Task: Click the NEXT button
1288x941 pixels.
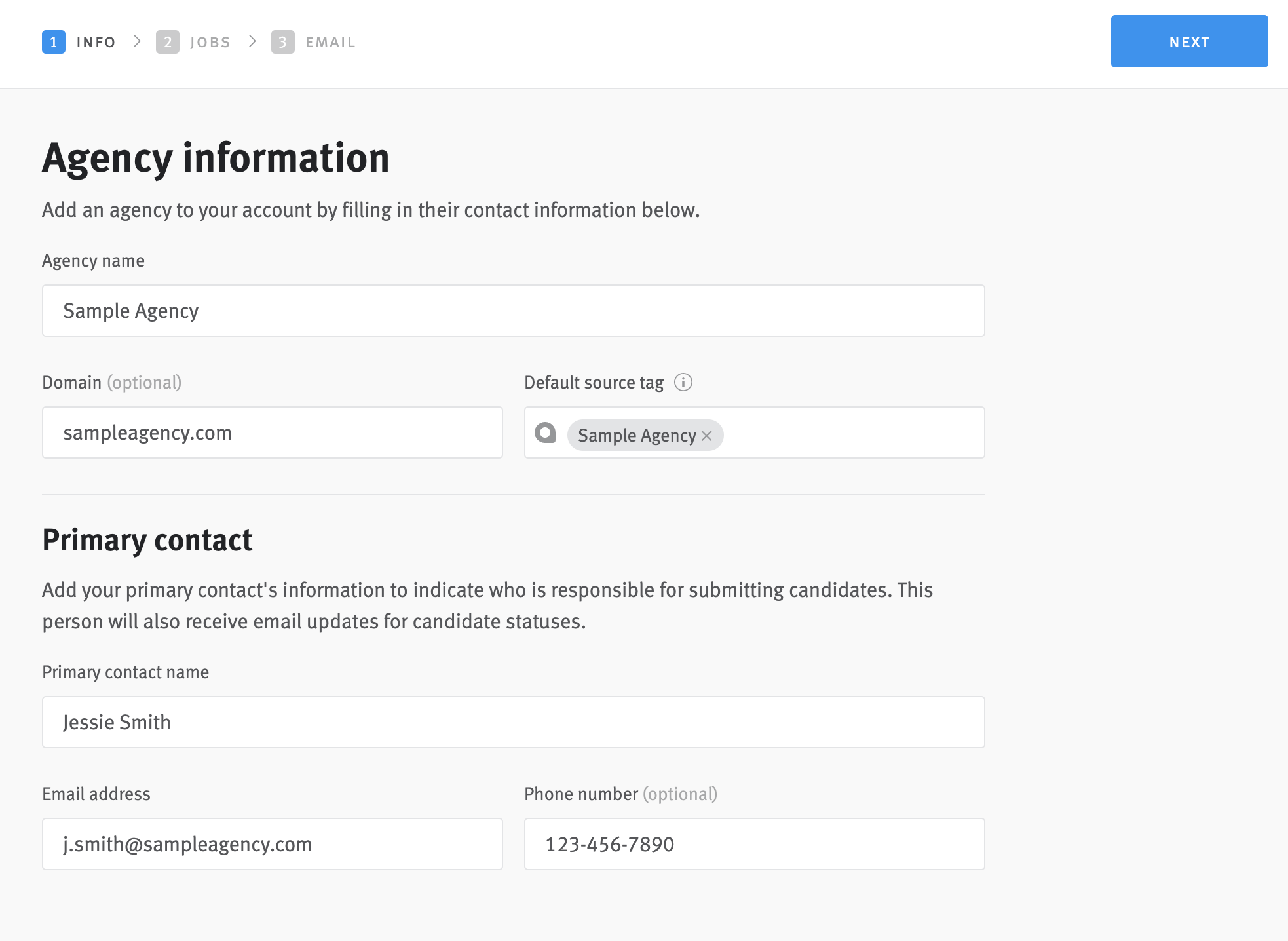Action: 1189,41
